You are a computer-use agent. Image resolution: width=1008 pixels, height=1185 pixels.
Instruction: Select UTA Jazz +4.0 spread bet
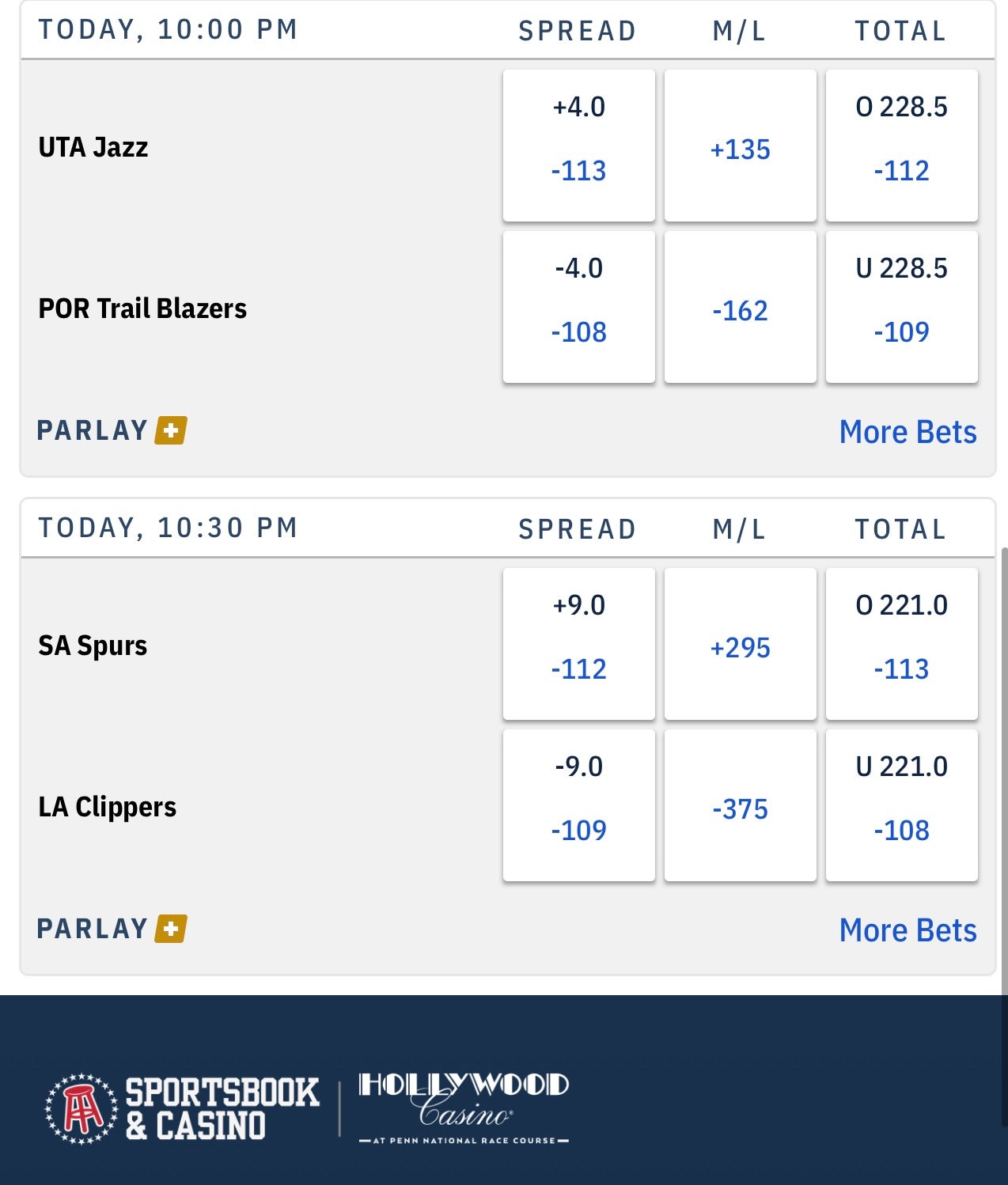[x=579, y=146]
